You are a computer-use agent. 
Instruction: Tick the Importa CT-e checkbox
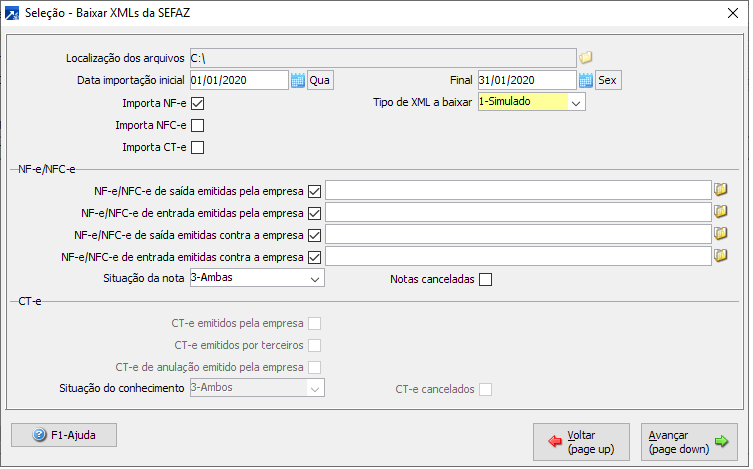click(197, 149)
